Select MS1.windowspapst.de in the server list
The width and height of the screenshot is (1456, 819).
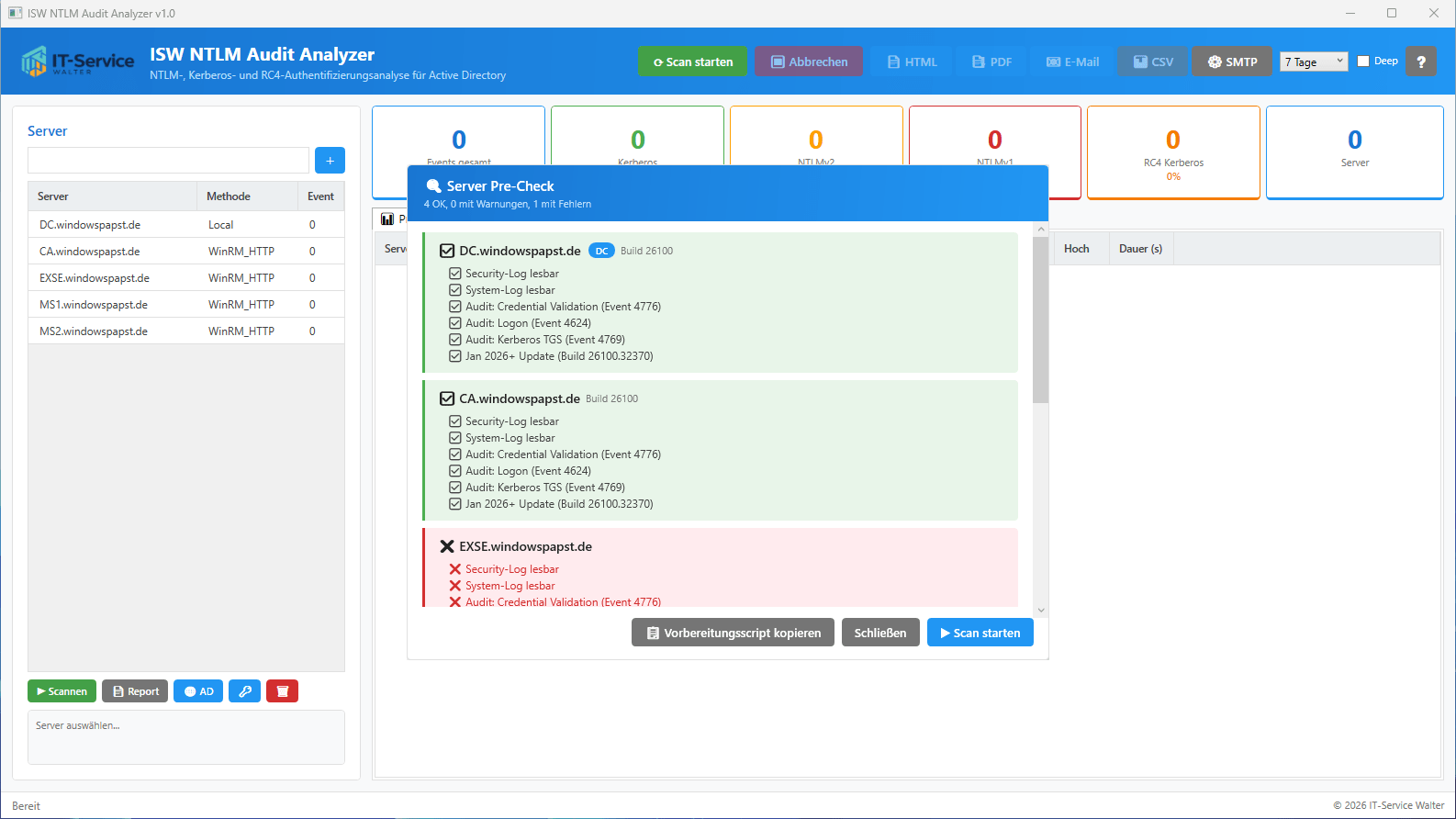[94, 305]
